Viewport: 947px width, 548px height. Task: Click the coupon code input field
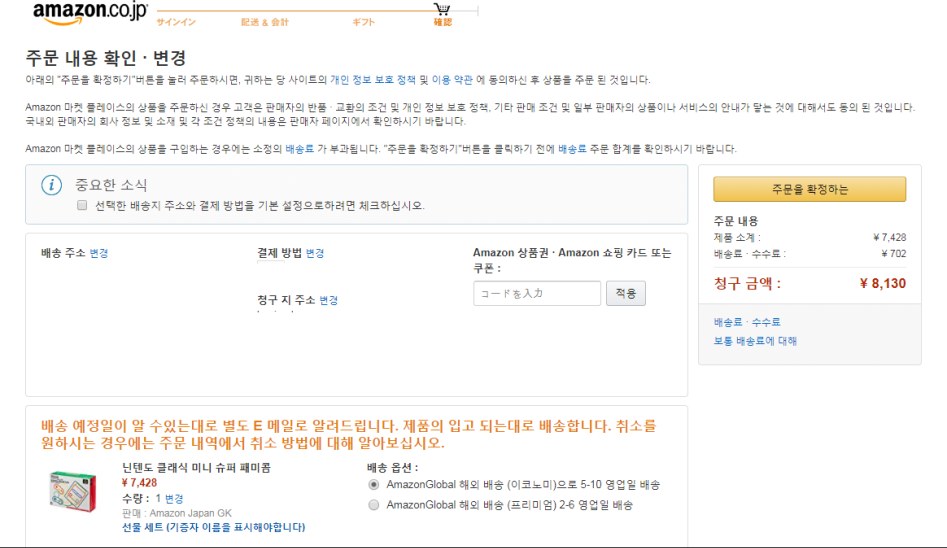click(537, 293)
